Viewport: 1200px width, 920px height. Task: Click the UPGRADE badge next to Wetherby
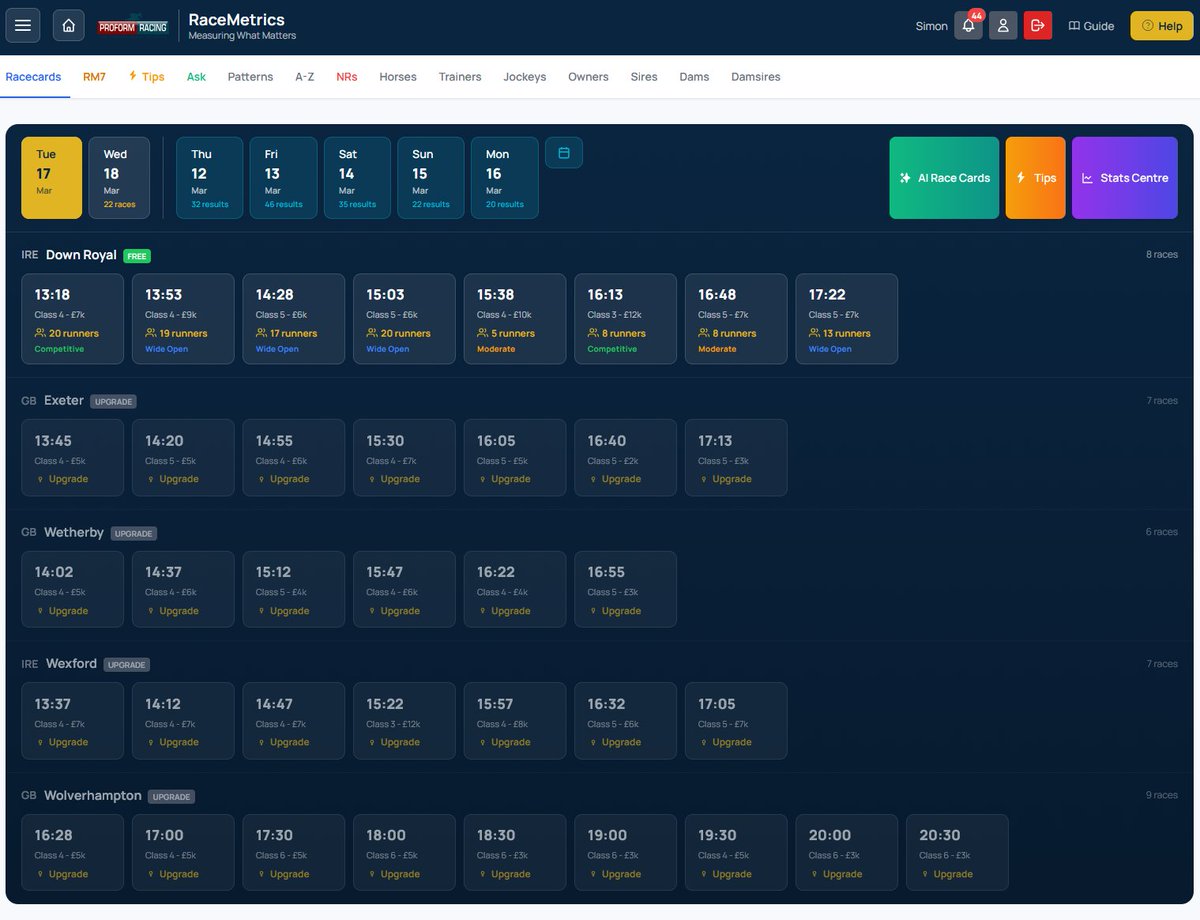pos(134,533)
